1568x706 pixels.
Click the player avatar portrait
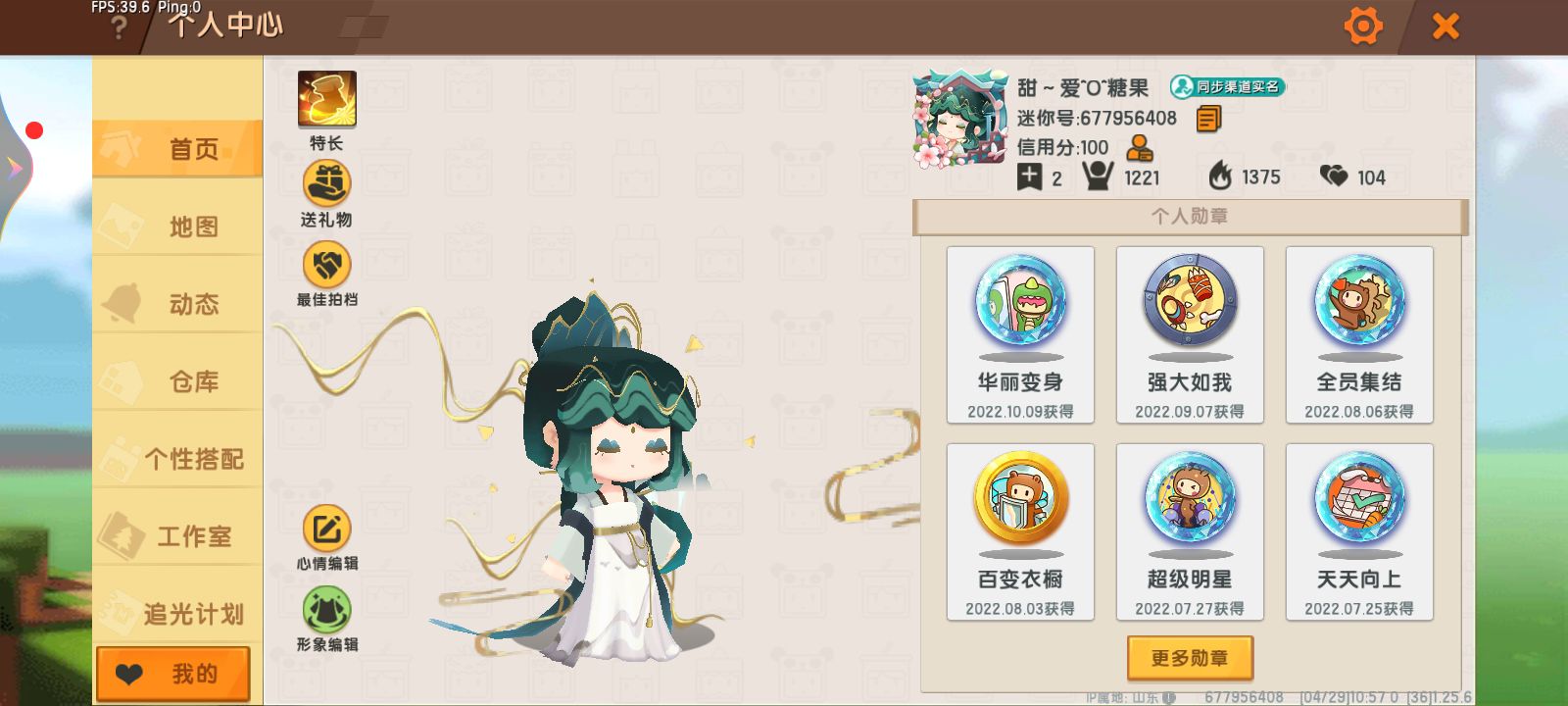click(959, 120)
